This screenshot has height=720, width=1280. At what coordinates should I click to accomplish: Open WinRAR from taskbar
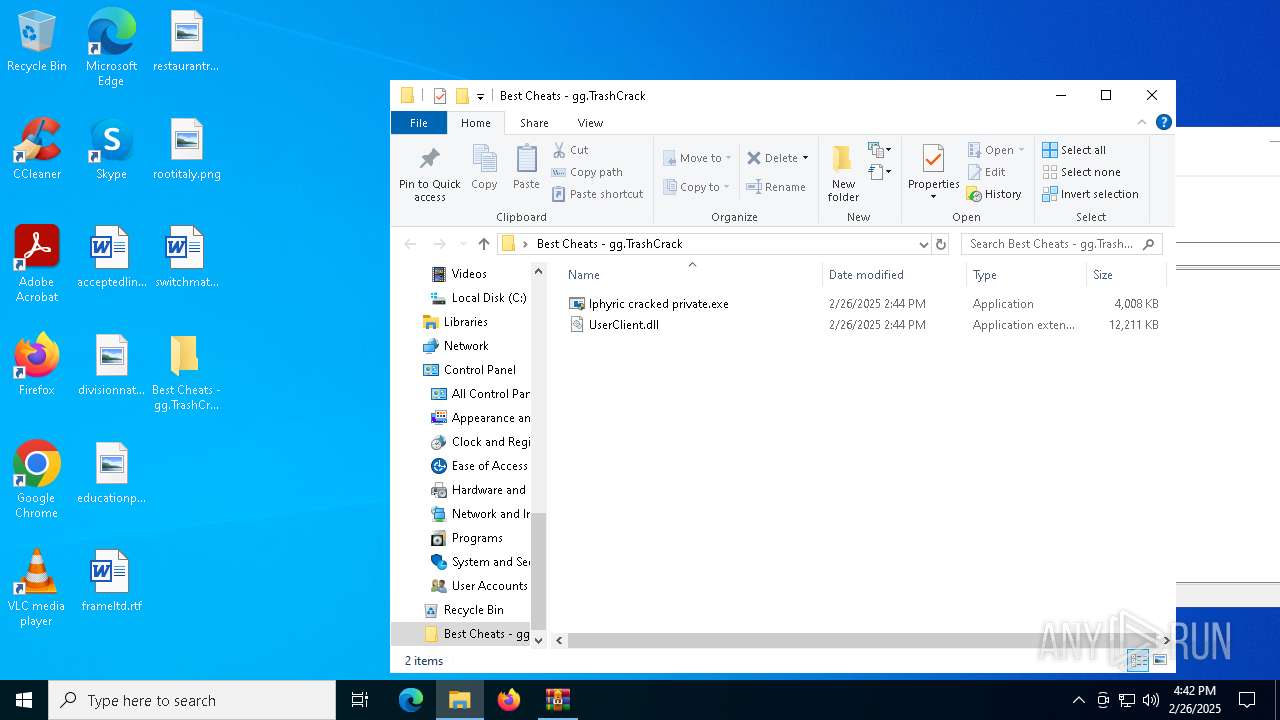(557, 700)
